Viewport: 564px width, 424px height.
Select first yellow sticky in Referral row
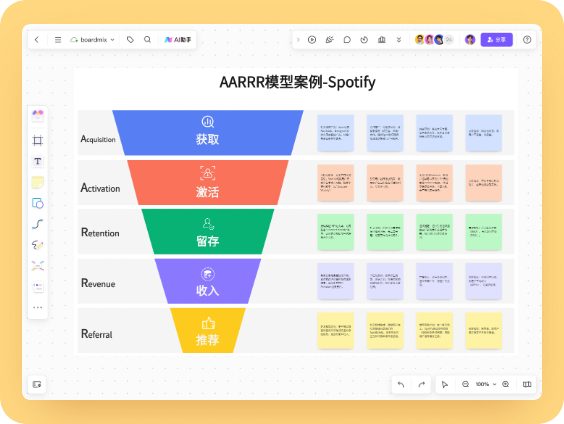point(336,330)
